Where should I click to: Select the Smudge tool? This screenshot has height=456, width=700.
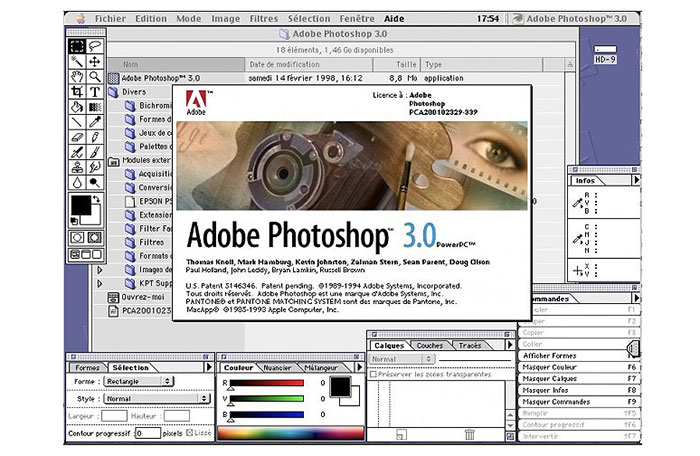[x=95, y=167]
